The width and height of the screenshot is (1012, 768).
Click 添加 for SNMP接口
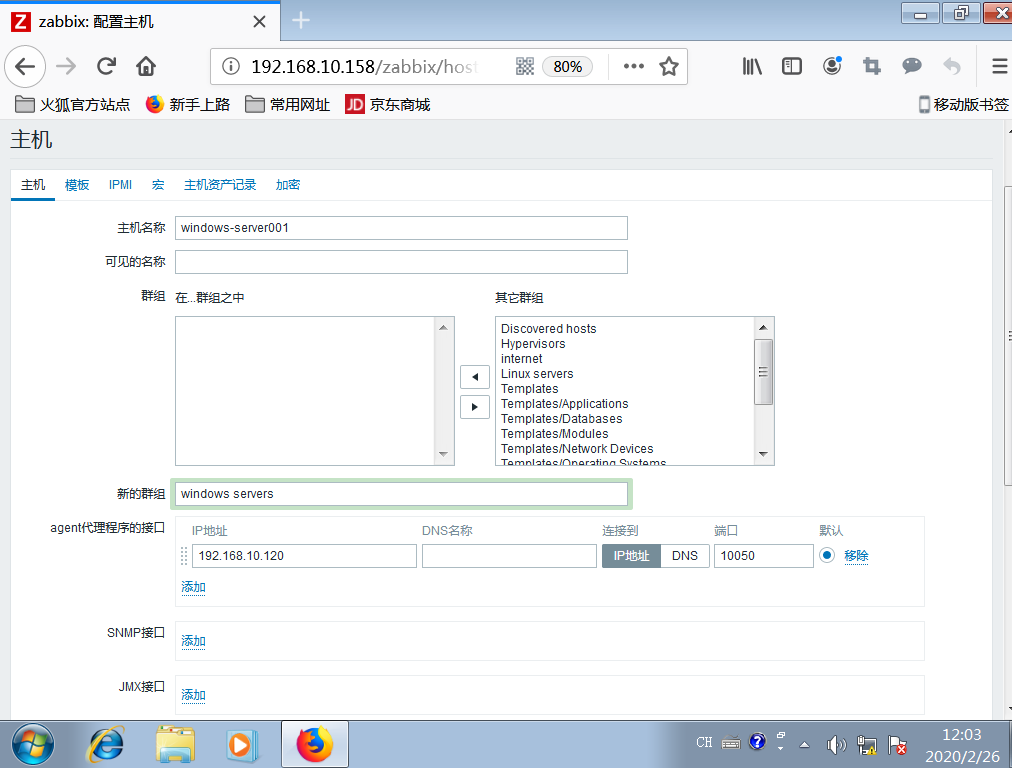point(193,641)
